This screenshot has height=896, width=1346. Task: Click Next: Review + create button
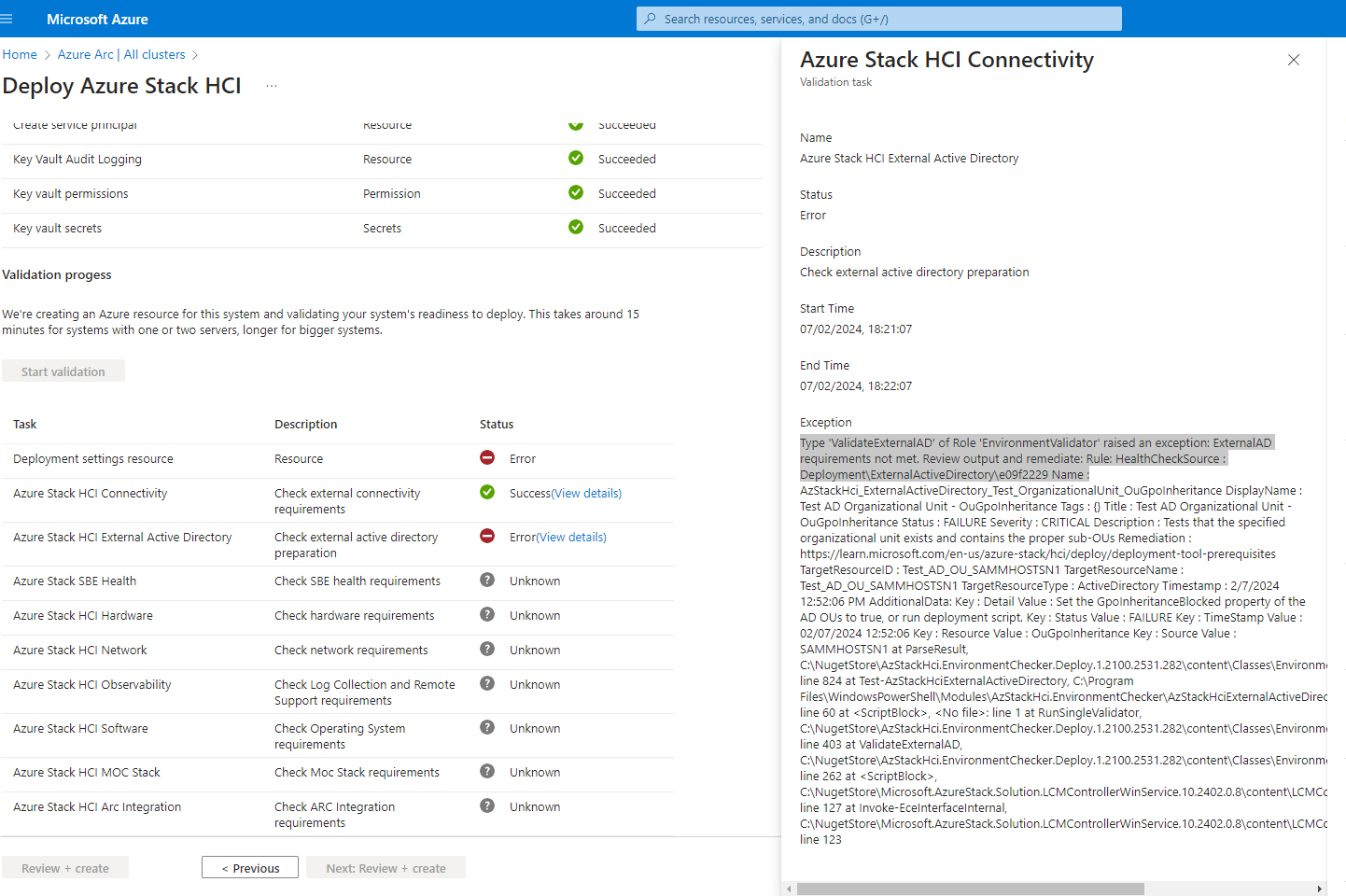(386, 868)
